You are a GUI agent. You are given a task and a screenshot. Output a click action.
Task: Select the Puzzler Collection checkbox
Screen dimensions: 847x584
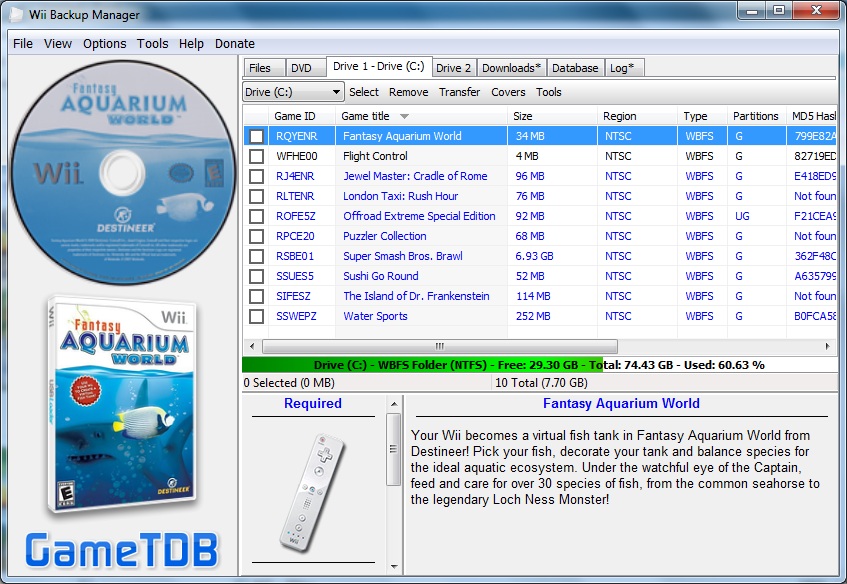256,236
